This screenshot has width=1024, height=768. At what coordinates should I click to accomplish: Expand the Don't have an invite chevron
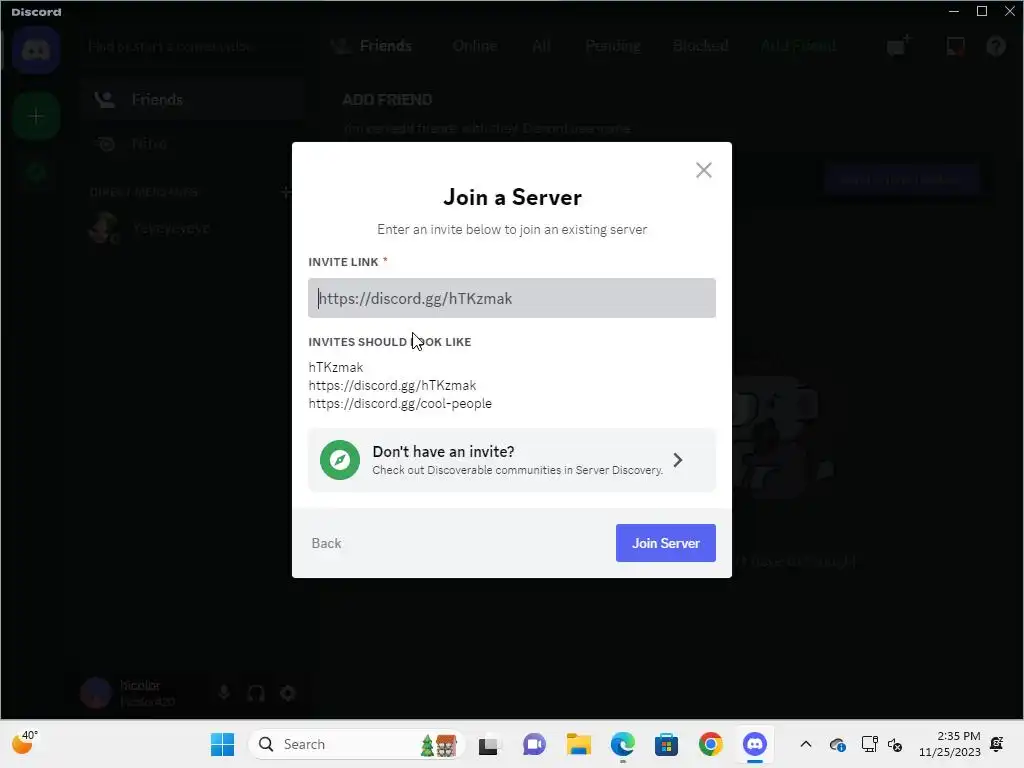pos(678,460)
